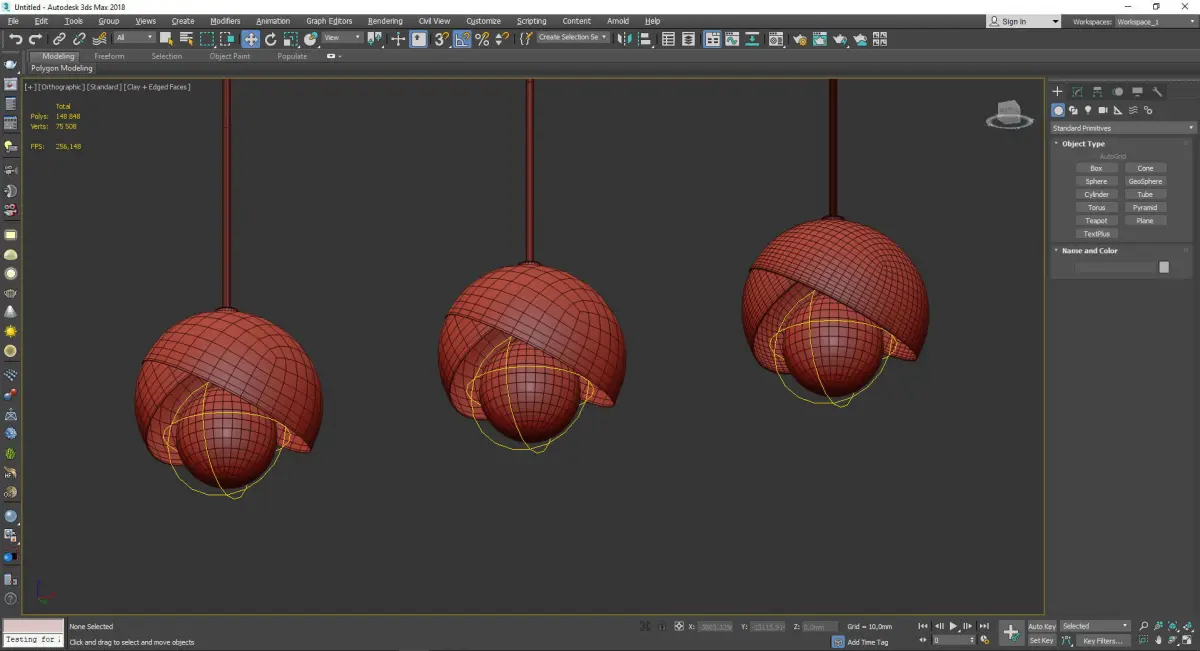Click the Align tool icon

[645, 39]
